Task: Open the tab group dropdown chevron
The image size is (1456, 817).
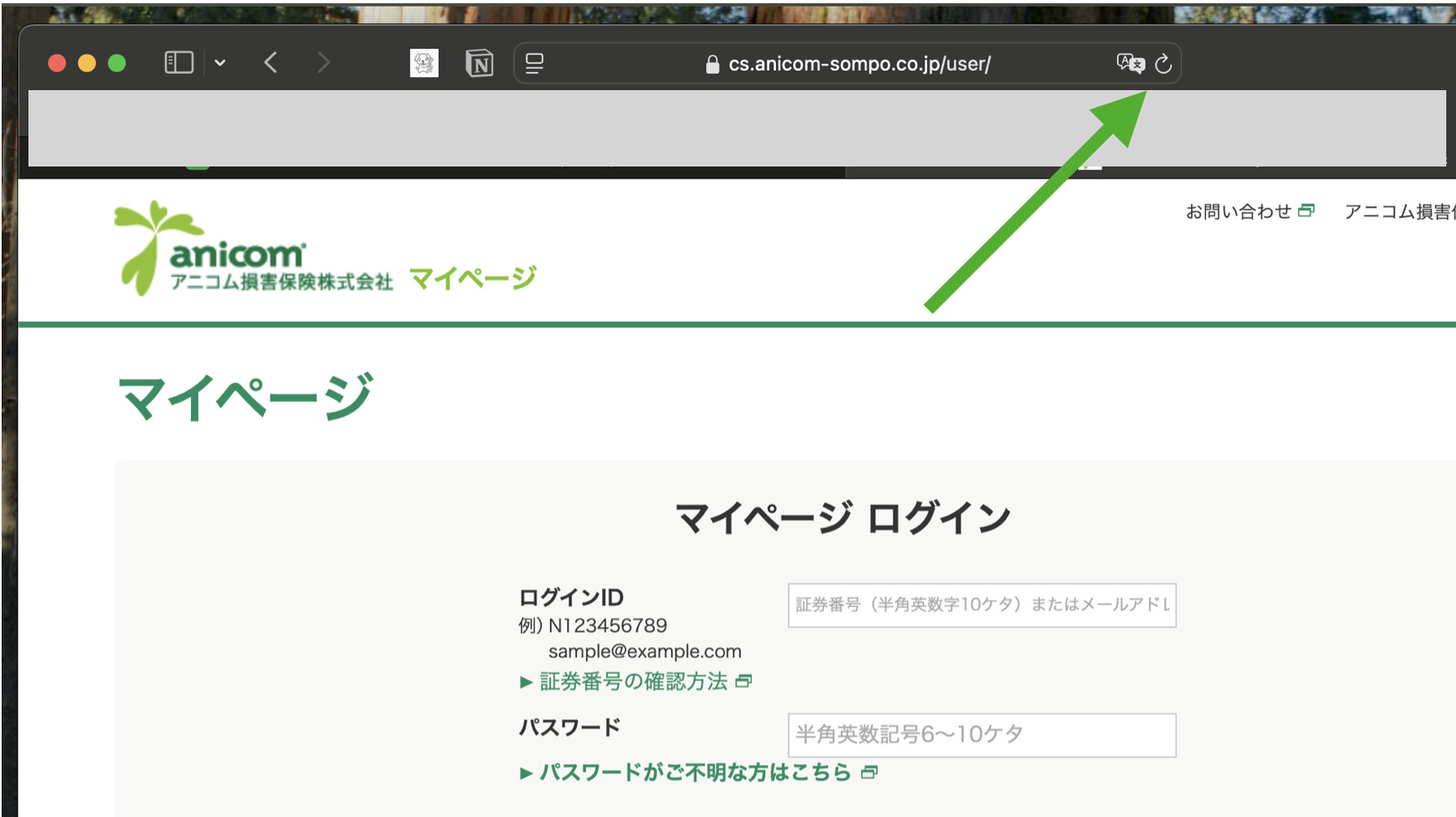Action: [219, 63]
